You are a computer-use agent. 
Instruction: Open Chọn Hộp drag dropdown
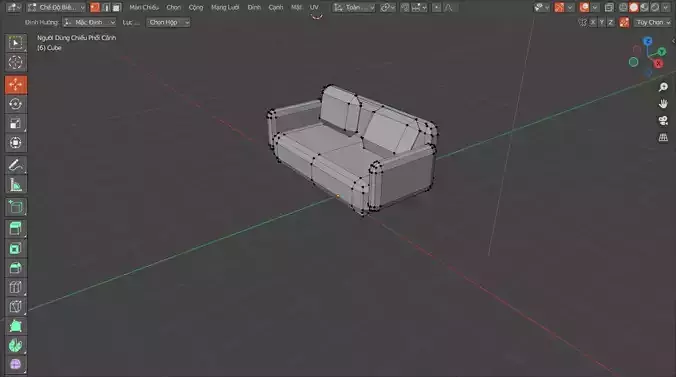[x=168, y=22]
